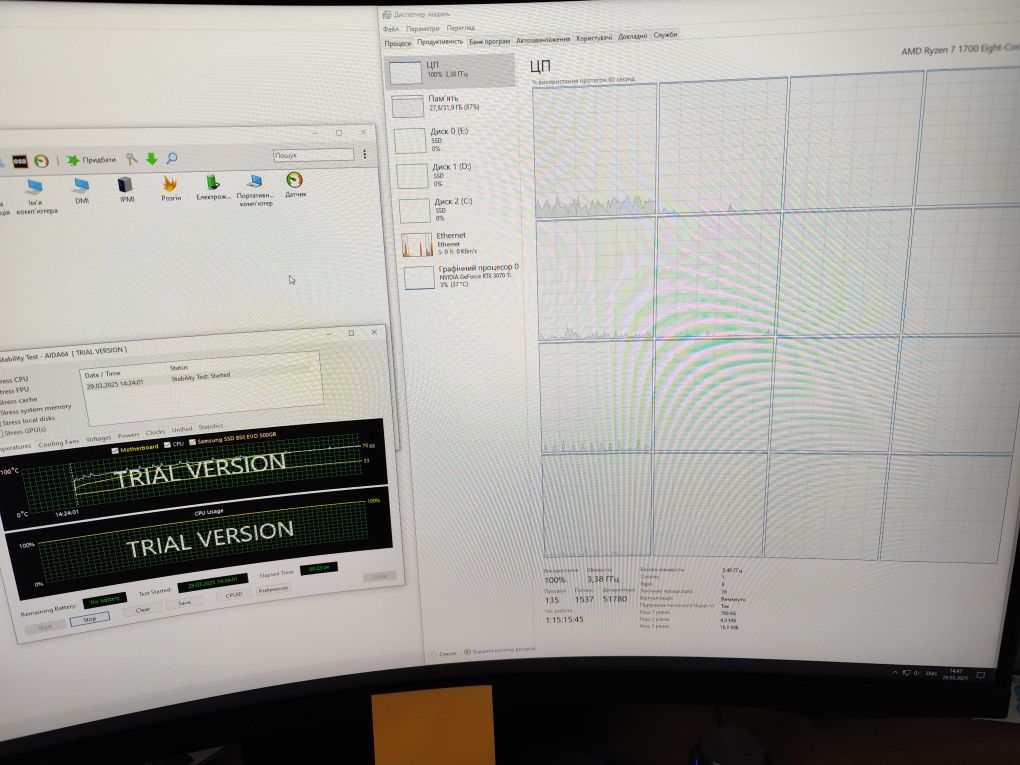1020x765 pixels.
Task: Select Диск 1 (D:) in sidebar
Action: coord(457,175)
